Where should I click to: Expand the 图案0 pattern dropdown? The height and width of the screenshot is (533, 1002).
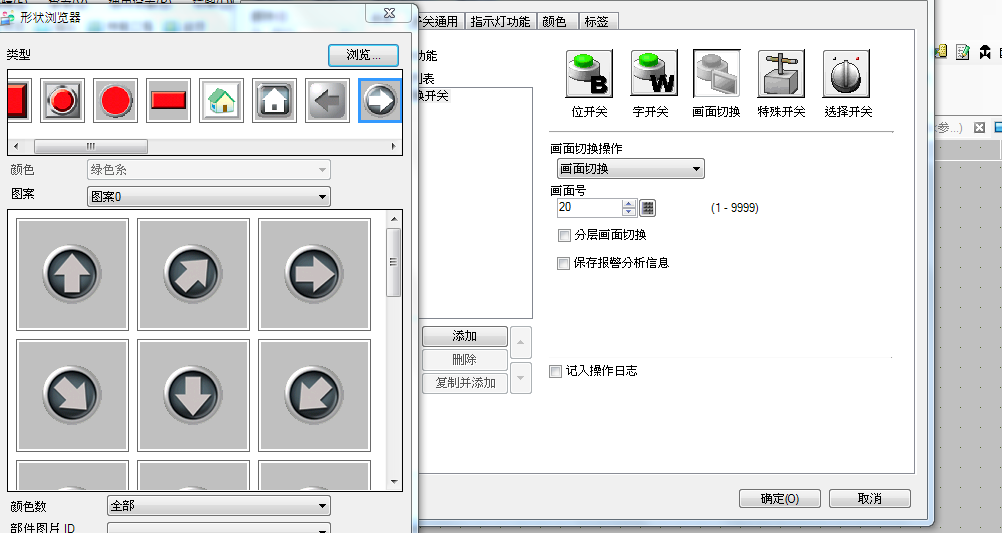(x=208, y=197)
